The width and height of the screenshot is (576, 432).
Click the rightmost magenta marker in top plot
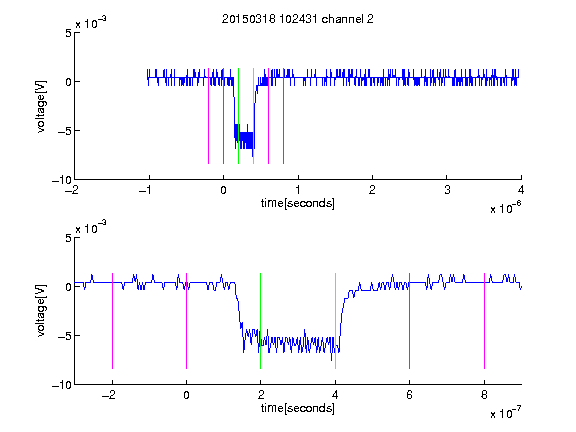tap(284, 116)
